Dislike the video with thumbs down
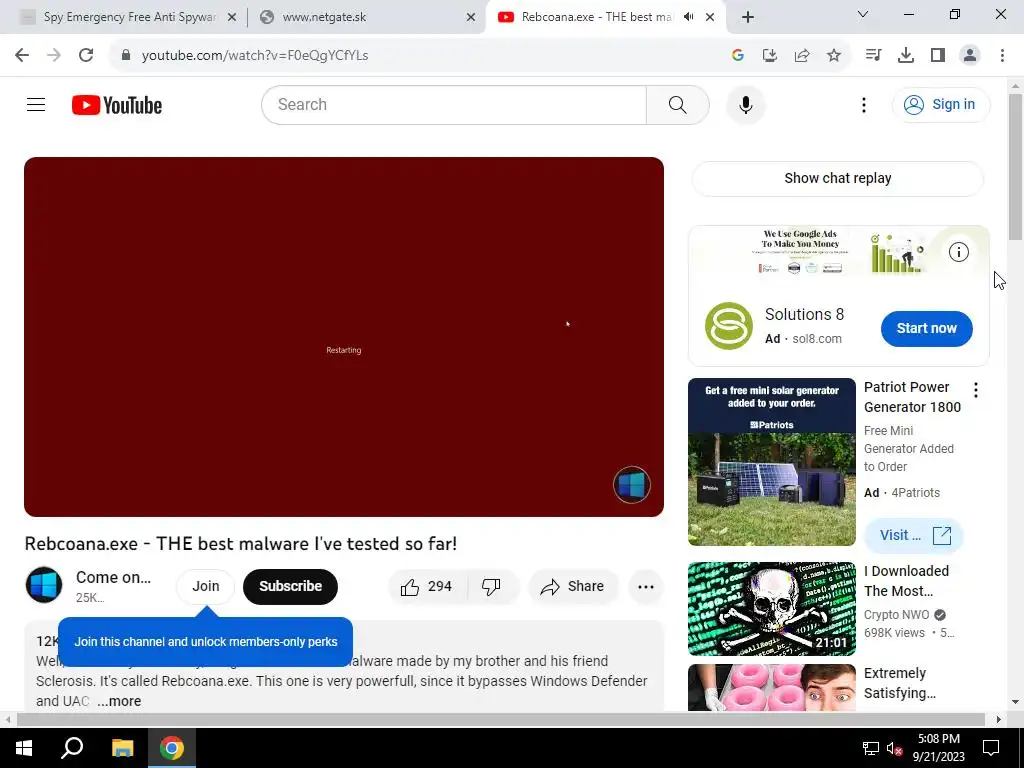 [x=492, y=586]
